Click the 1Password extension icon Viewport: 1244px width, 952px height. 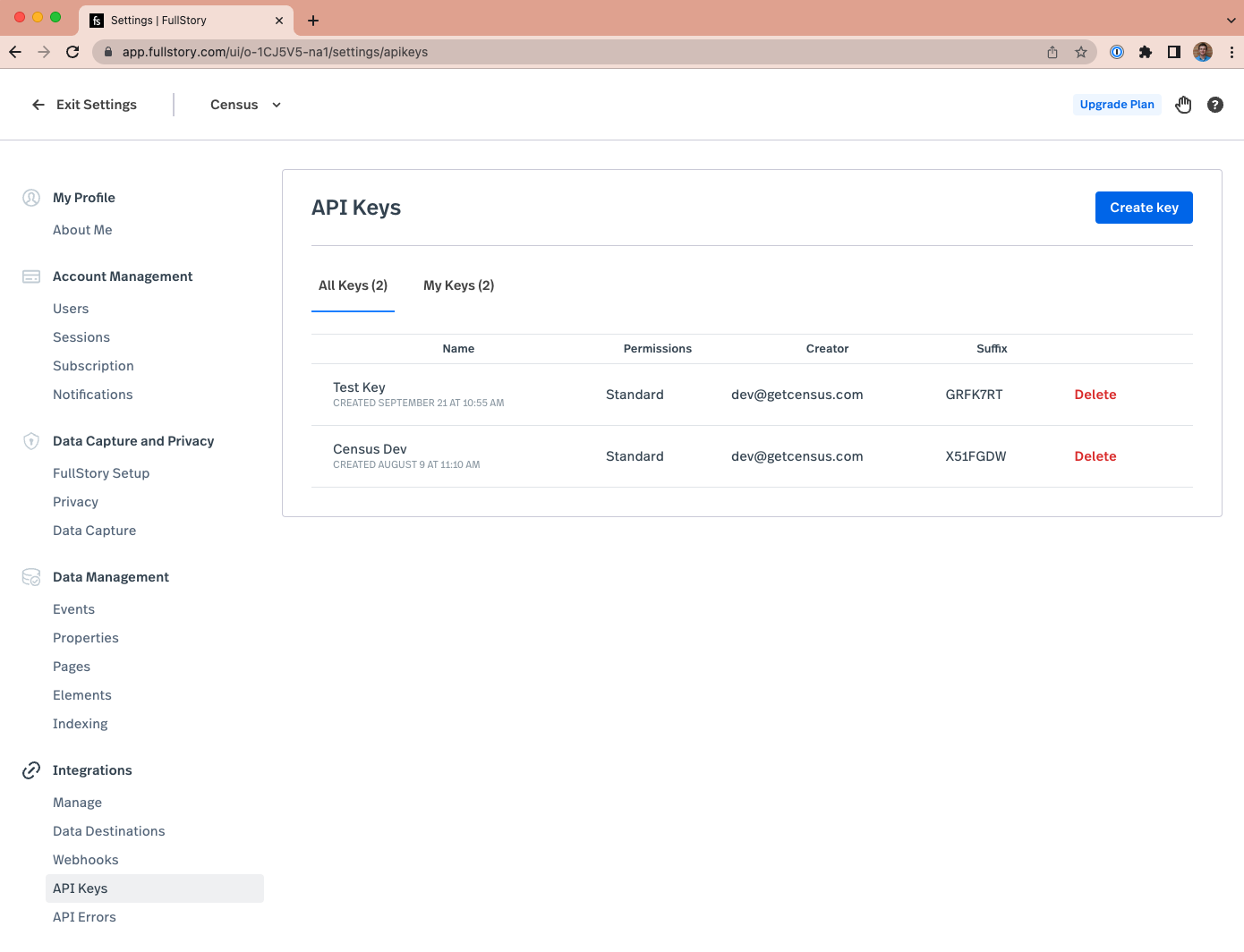(x=1116, y=52)
